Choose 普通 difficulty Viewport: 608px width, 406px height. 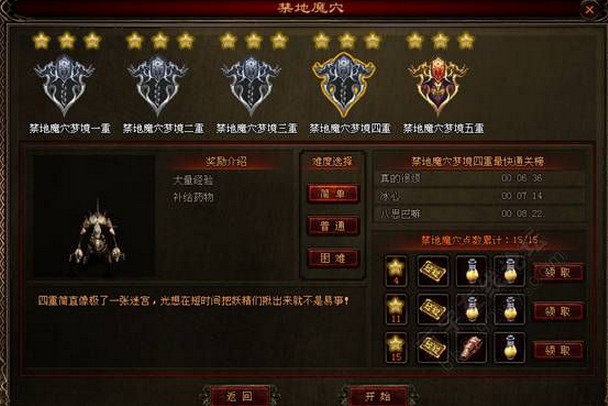[x=333, y=226]
